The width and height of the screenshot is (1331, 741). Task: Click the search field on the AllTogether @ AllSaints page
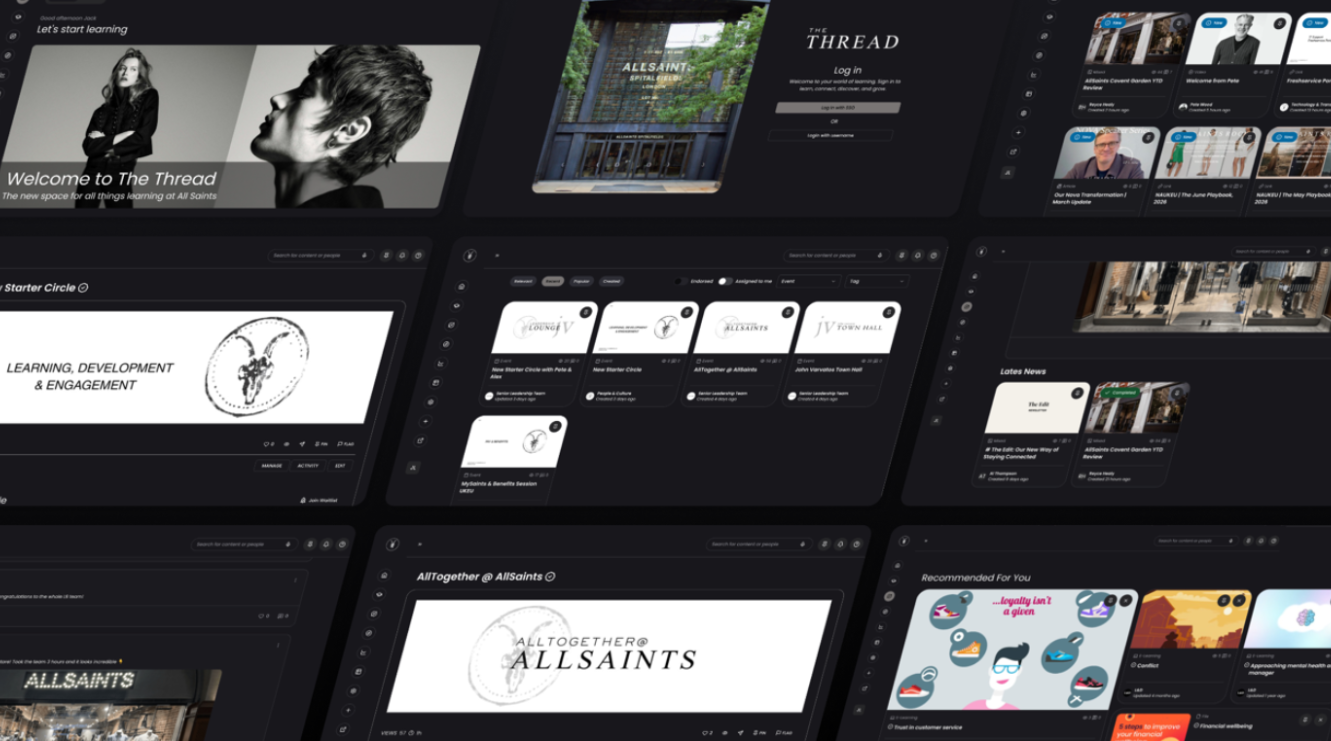point(757,544)
